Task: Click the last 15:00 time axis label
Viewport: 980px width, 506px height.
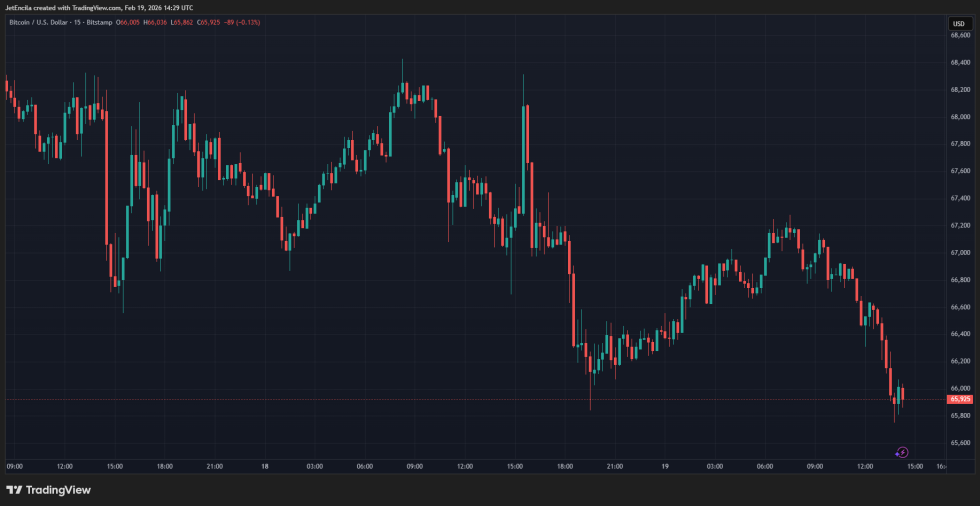Action: tap(914, 466)
